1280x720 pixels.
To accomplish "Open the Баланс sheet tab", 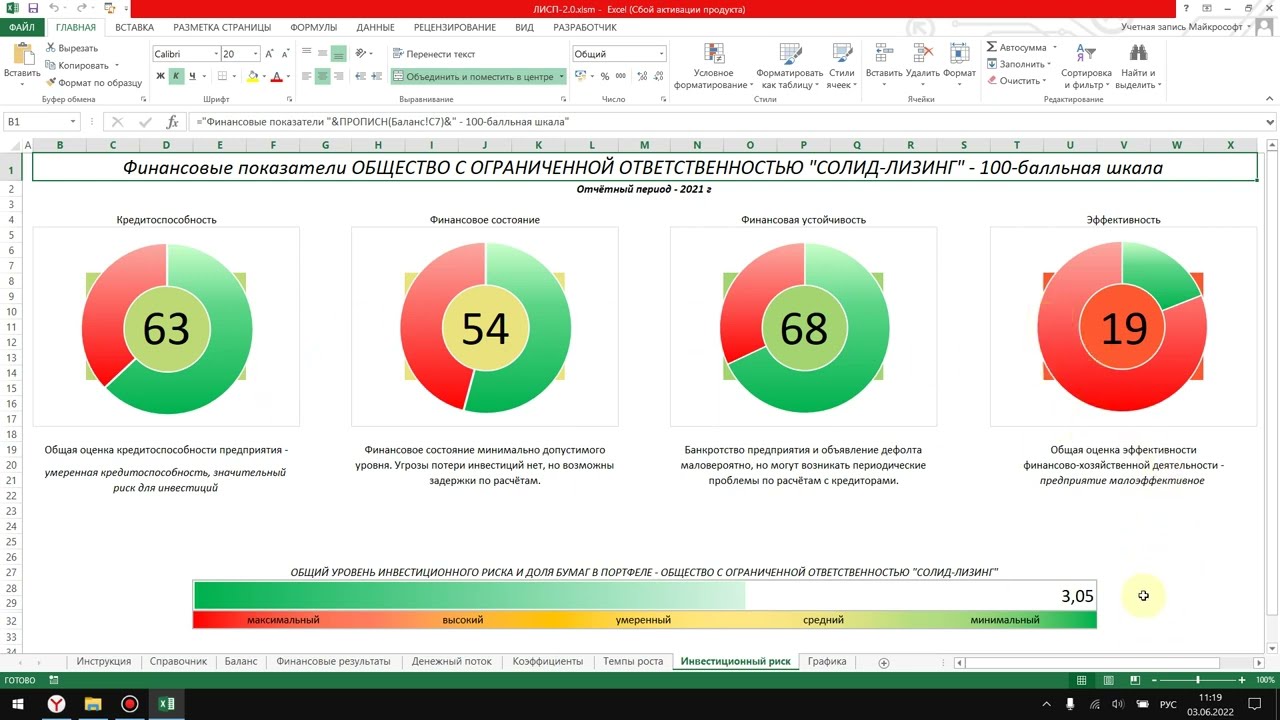I will (x=241, y=661).
